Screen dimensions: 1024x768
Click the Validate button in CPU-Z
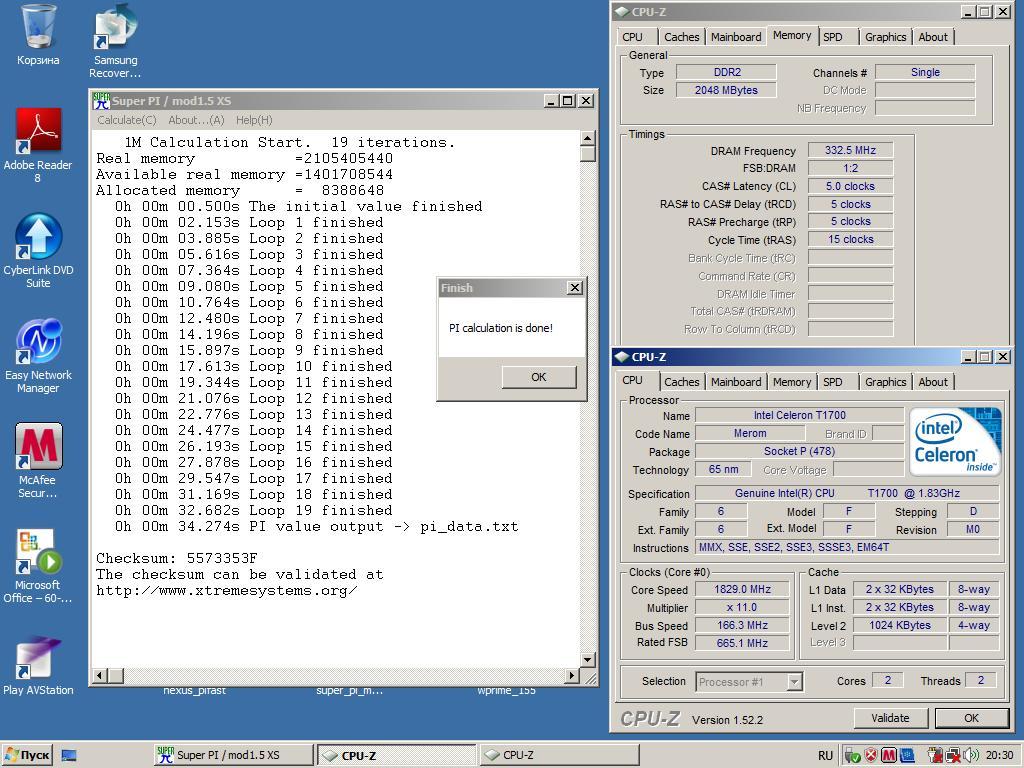click(x=890, y=718)
